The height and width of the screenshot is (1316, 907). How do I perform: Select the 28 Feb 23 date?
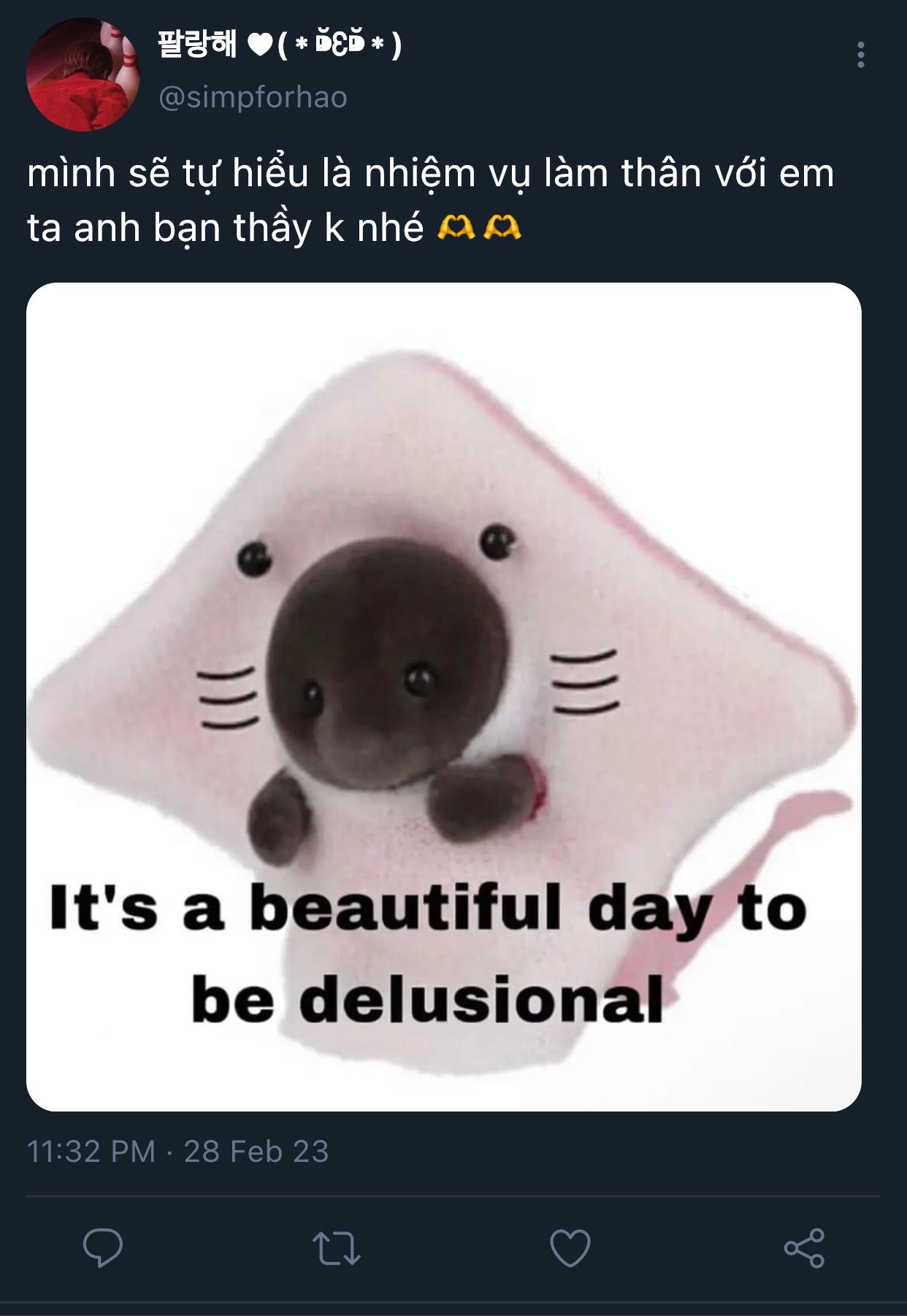pos(256,1152)
